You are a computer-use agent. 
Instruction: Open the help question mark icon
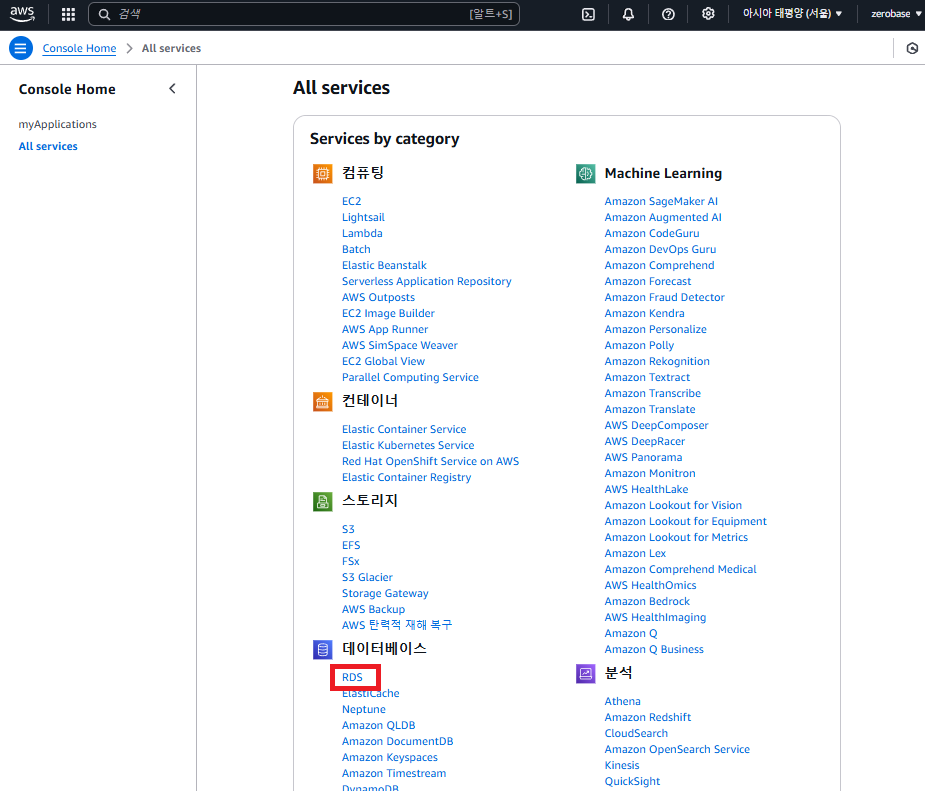coord(668,14)
